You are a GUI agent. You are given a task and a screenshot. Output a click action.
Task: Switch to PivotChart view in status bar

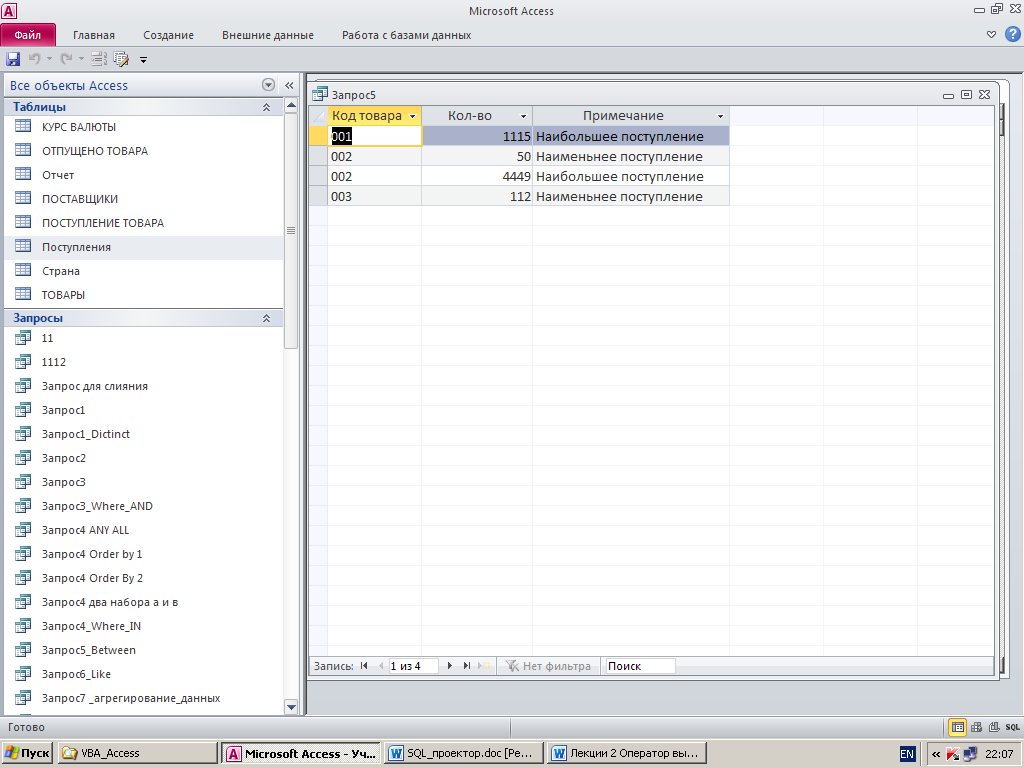pos(994,727)
